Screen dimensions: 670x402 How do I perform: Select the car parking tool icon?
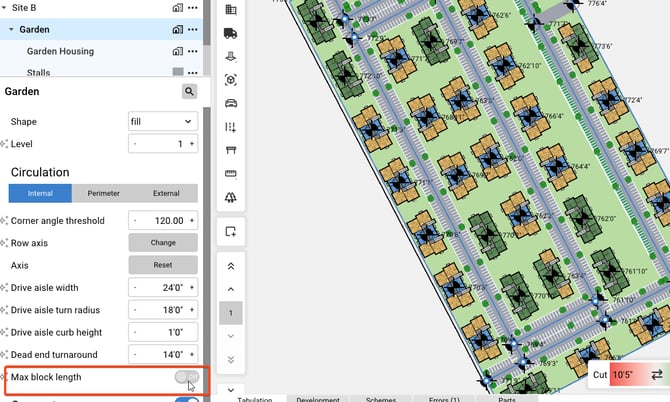click(231, 103)
